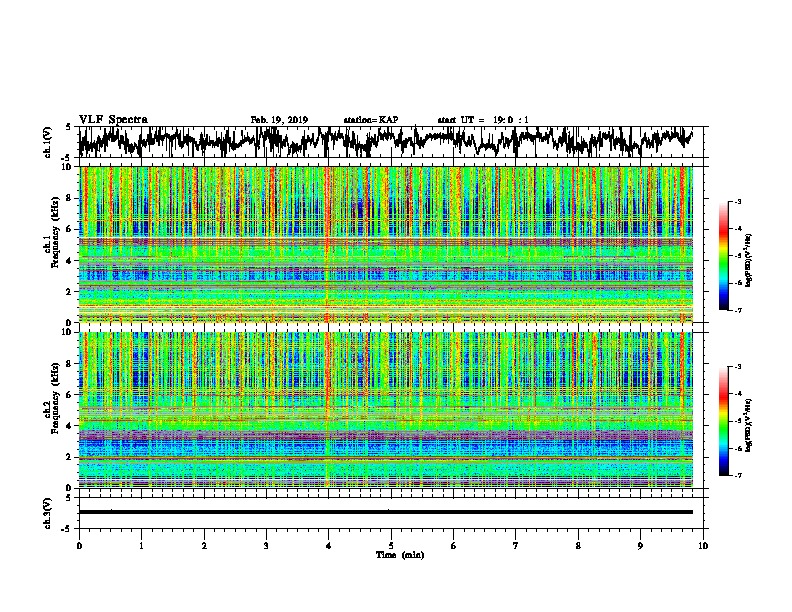
Task: Click the "station=KAP" header label
Action: pos(371,120)
